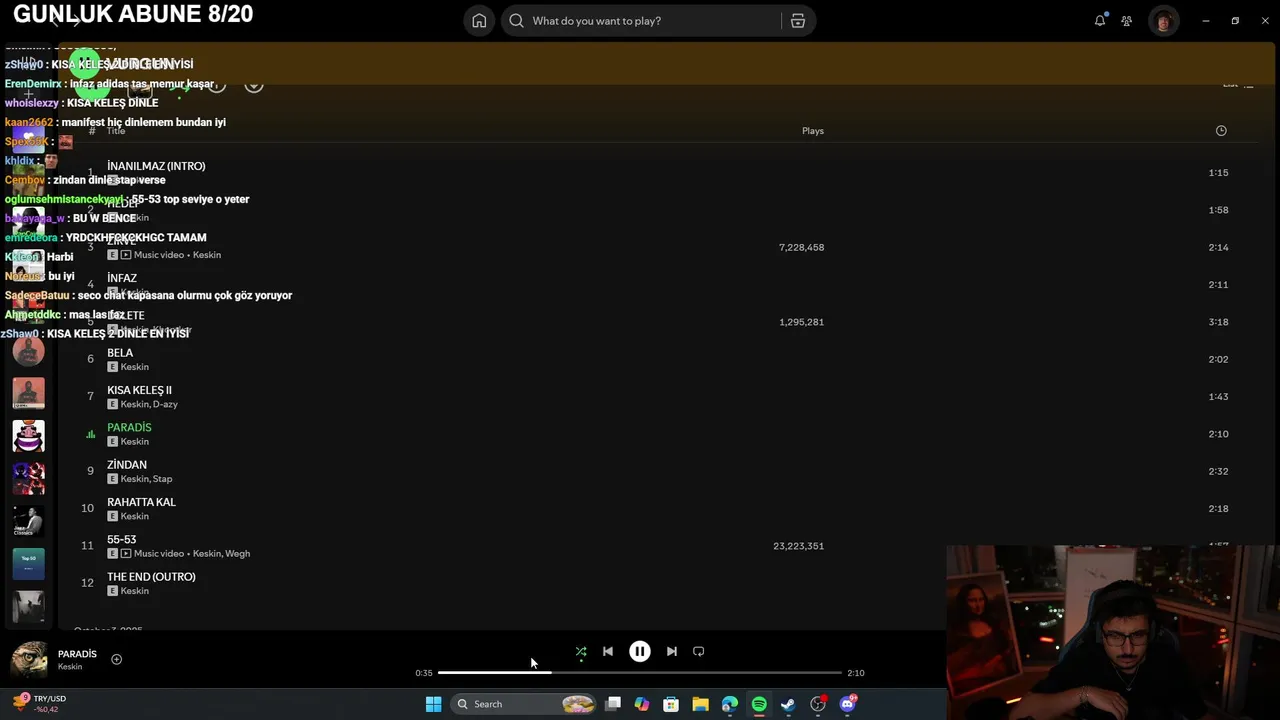Click the Music video icon on 55-53 row
The image size is (1280, 720).
(x=126, y=554)
